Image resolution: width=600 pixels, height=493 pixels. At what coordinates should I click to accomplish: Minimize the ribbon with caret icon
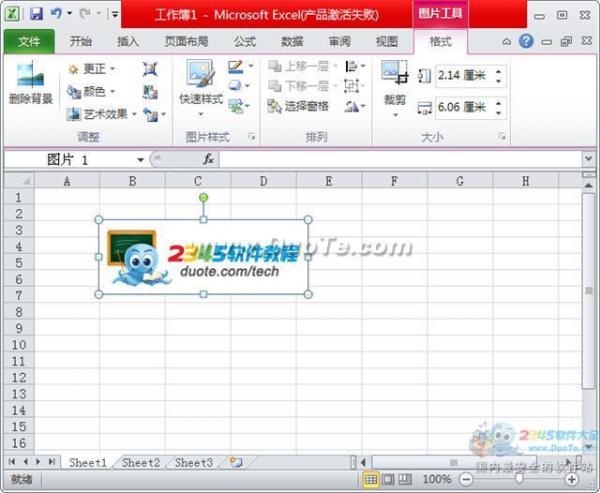[507, 41]
